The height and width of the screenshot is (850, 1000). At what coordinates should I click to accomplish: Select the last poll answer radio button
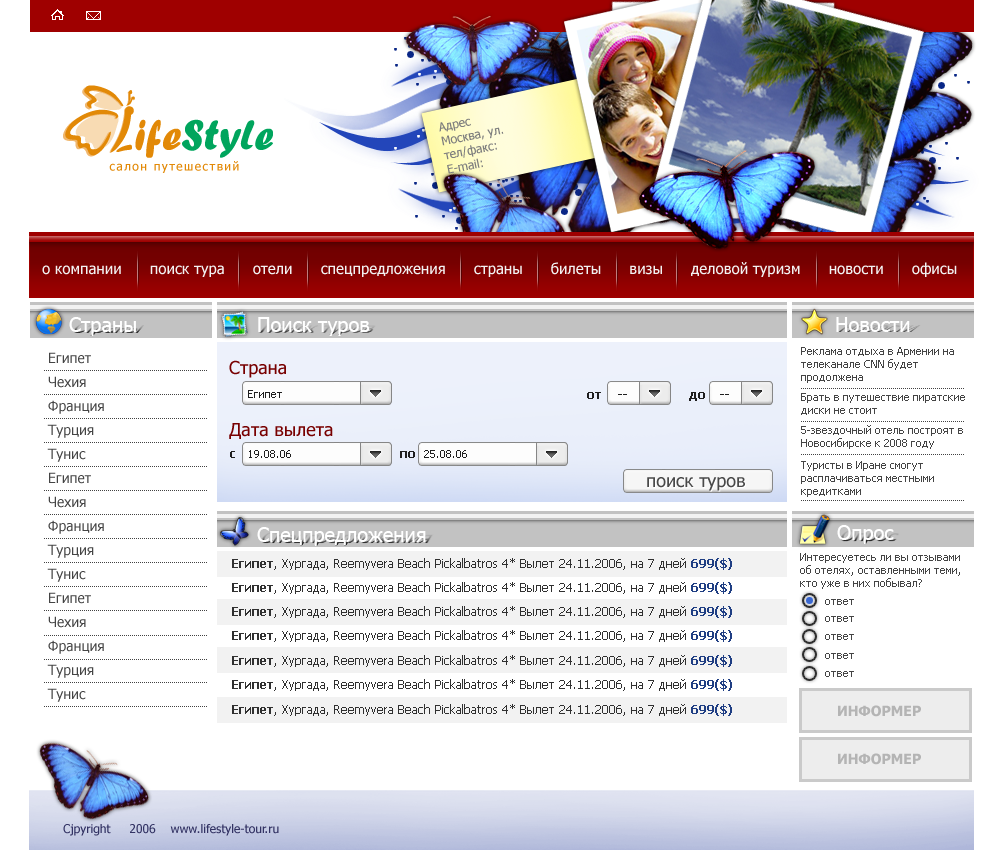click(x=810, y=673)
